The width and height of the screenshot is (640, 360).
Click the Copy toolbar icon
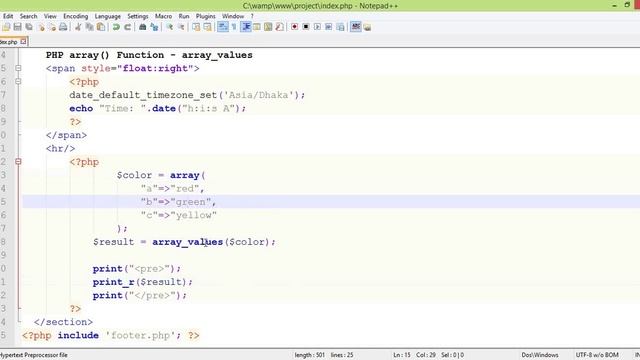click(x=89, y=27)
